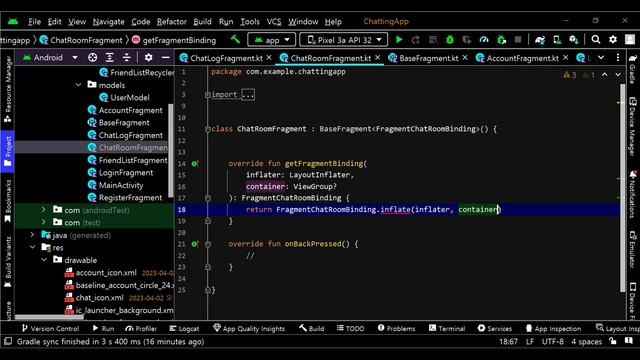Close the ChatRoomFragment.kt tab
Image resolution: width=640 pixels, height=360 pixels.
pyautogui.click(x=378, y=58)
